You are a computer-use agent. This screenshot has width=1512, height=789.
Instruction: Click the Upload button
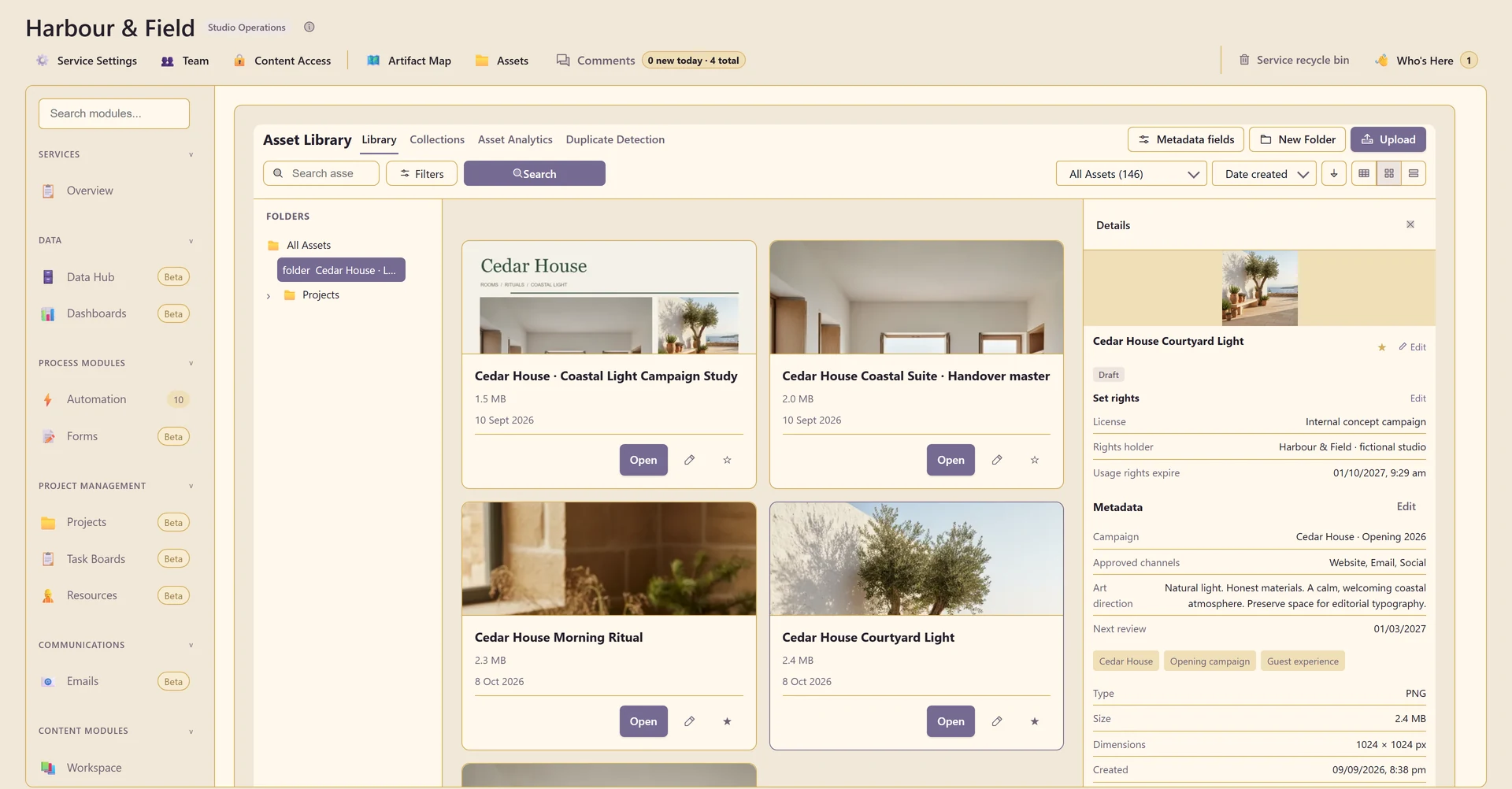[x=1388, y=139]
